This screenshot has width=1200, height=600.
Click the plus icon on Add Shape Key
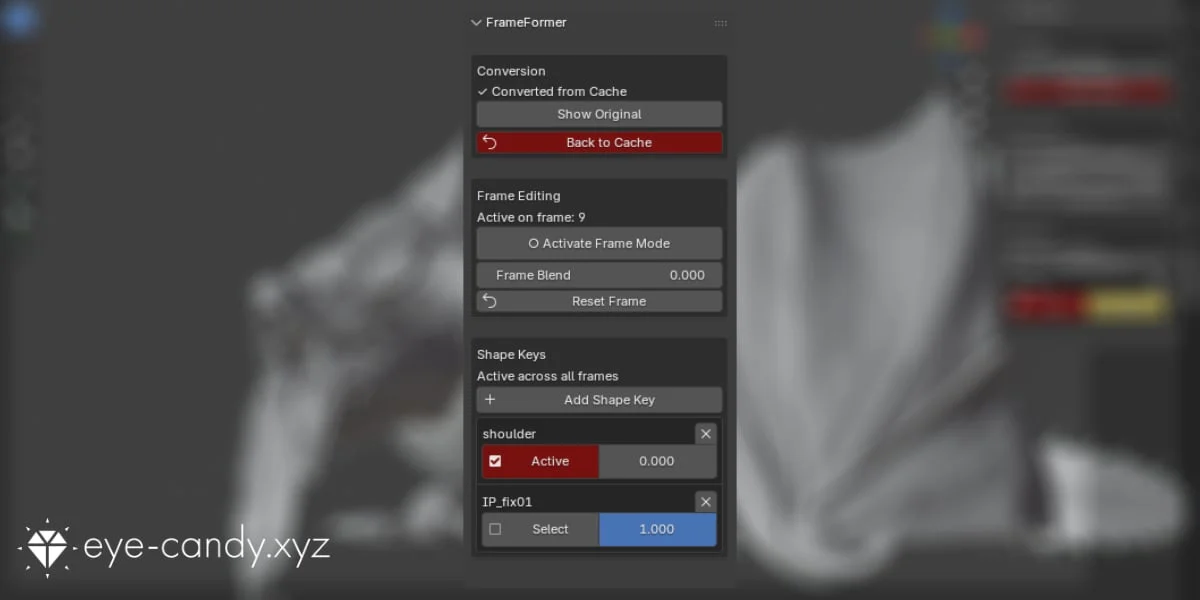[490, 399]
